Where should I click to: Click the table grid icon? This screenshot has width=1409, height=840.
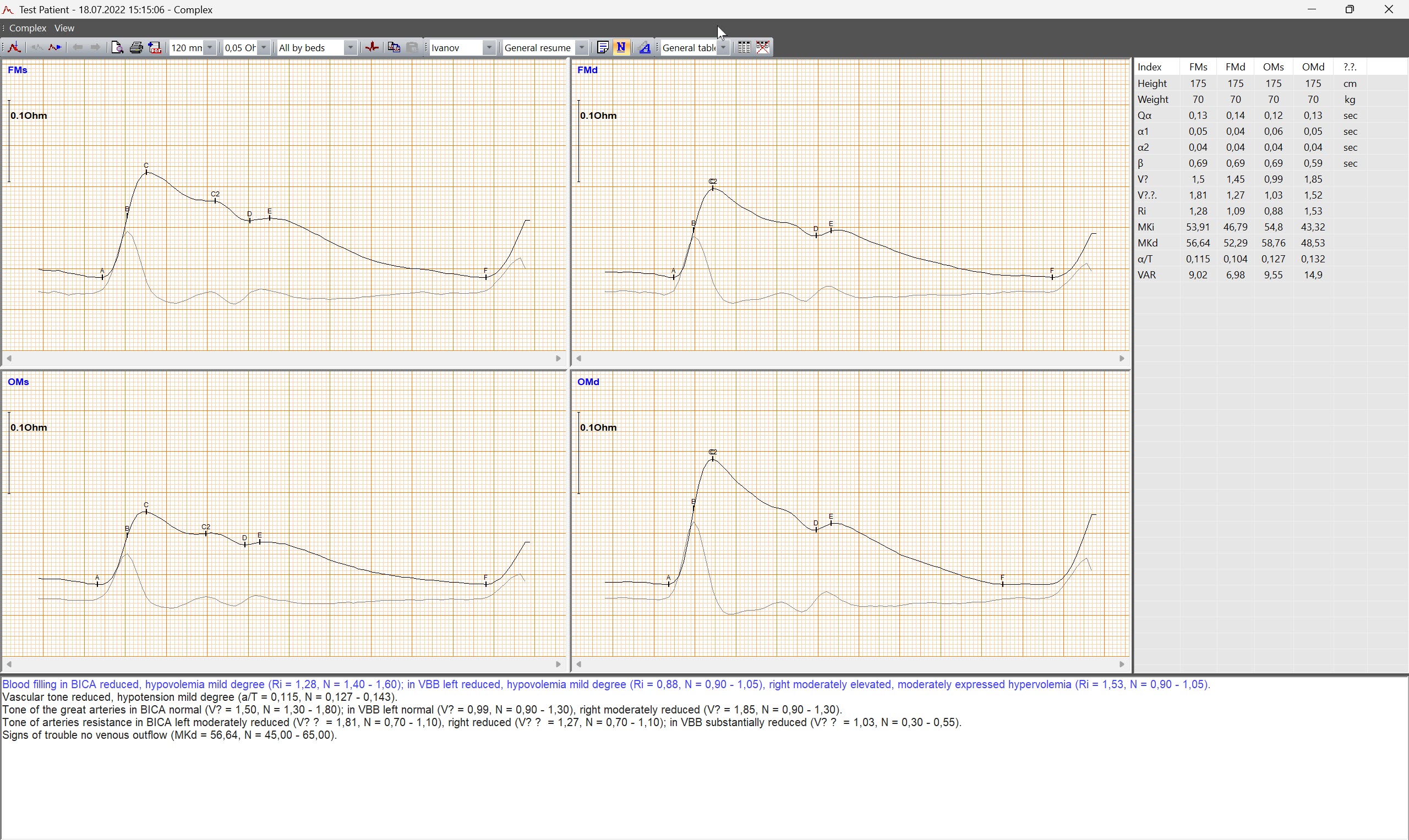[x=744, y=47]
